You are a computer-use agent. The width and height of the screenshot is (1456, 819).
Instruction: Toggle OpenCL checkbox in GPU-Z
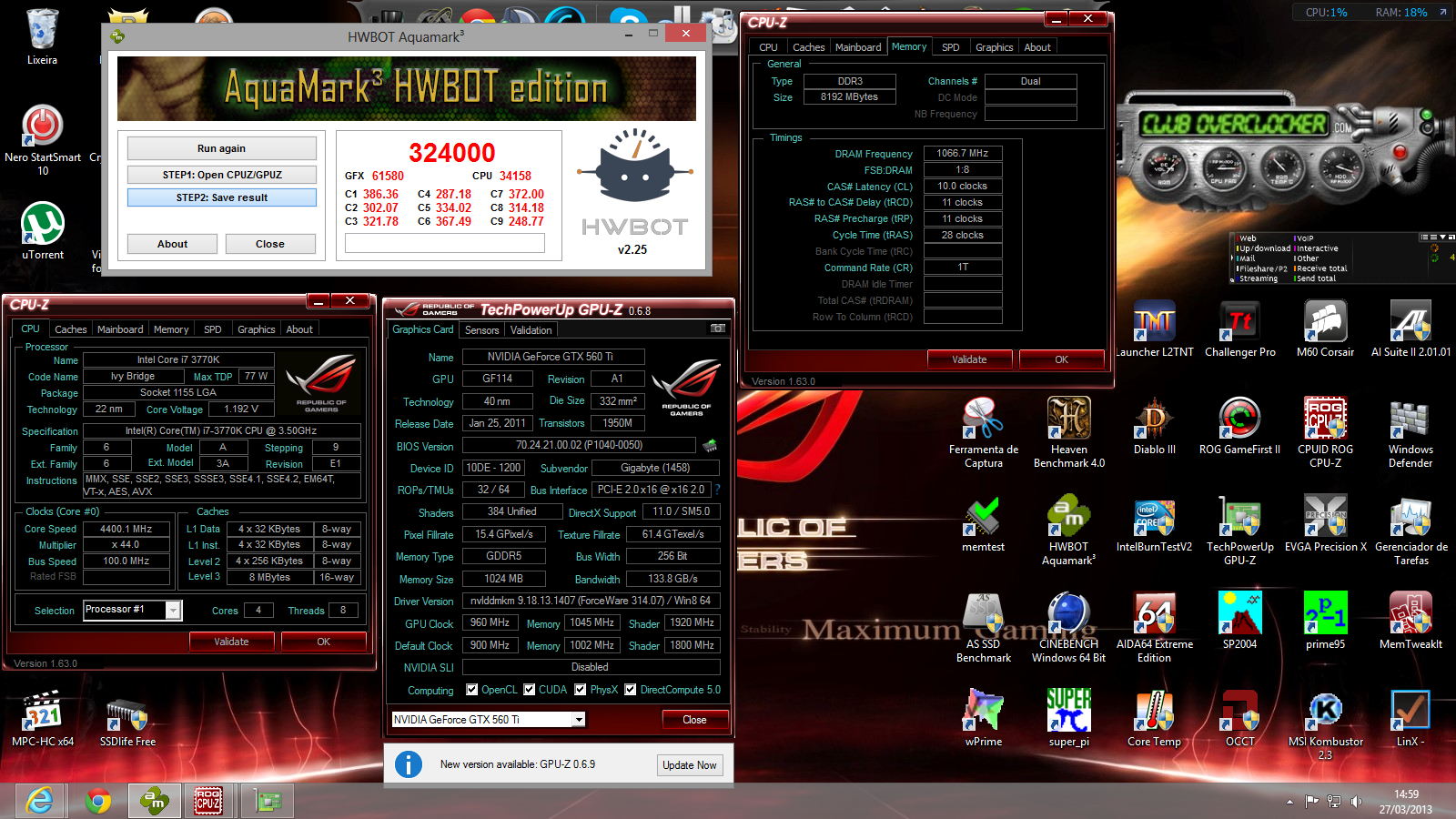[471, 690]
